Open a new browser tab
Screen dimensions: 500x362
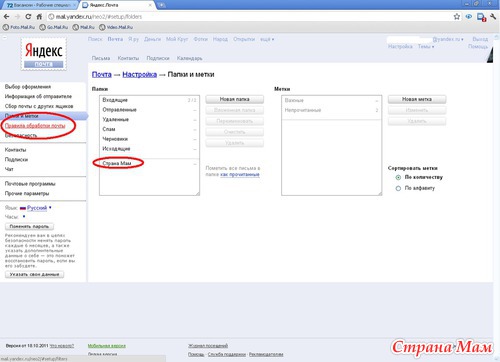tap(162, 5)
